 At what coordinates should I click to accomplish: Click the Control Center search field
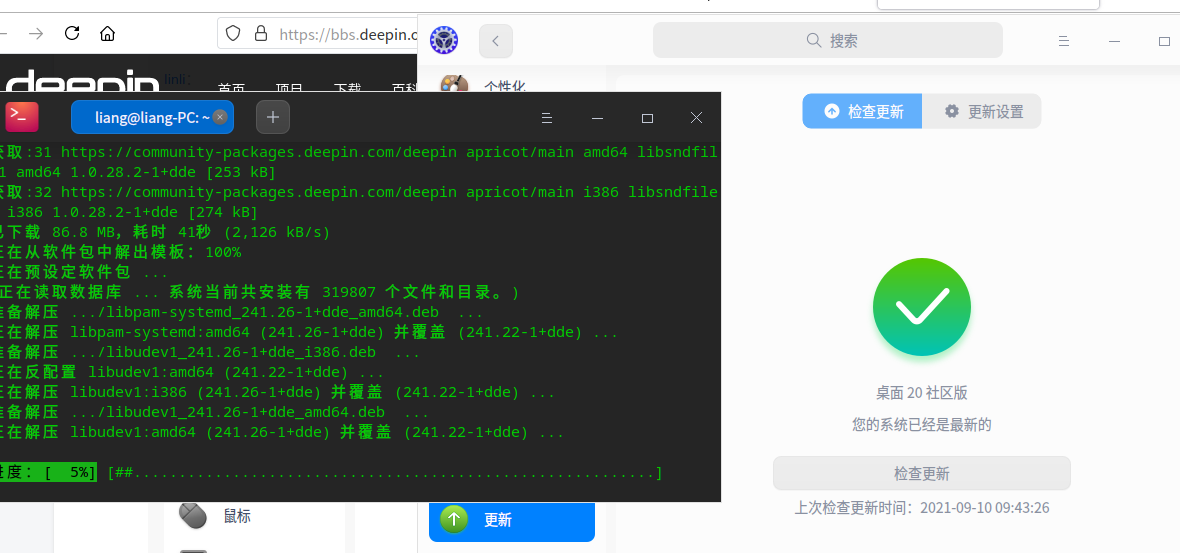click(828, 40)
